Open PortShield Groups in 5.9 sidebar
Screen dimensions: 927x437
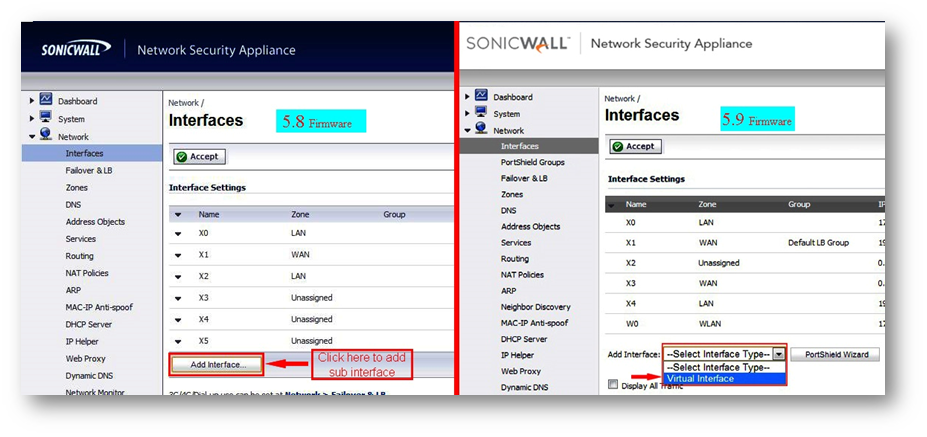(533, 162)
